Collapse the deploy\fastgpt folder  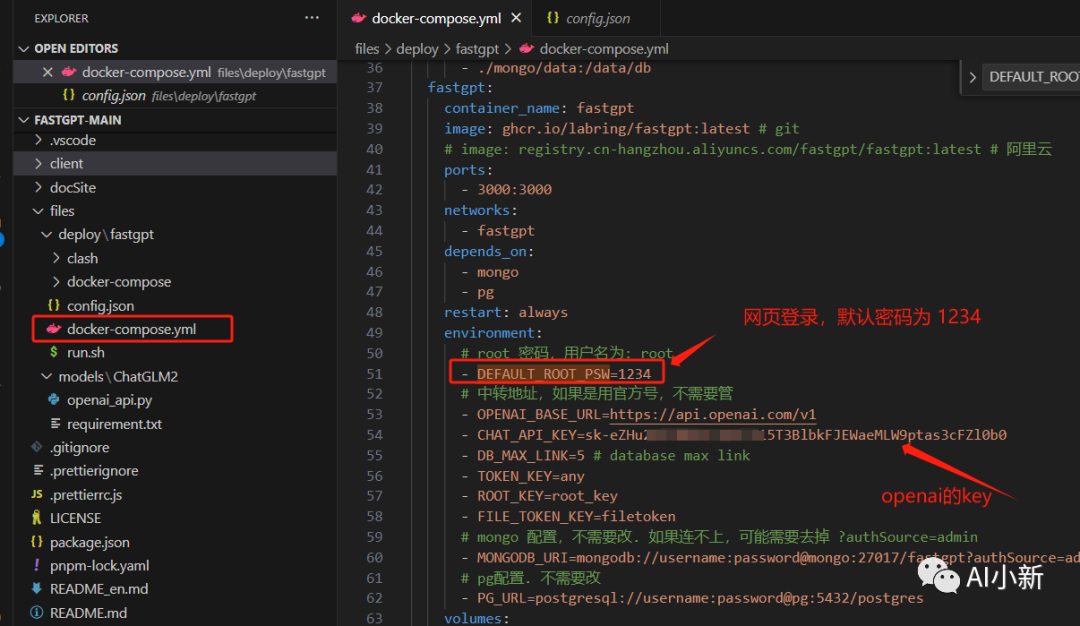coord(47,235)
